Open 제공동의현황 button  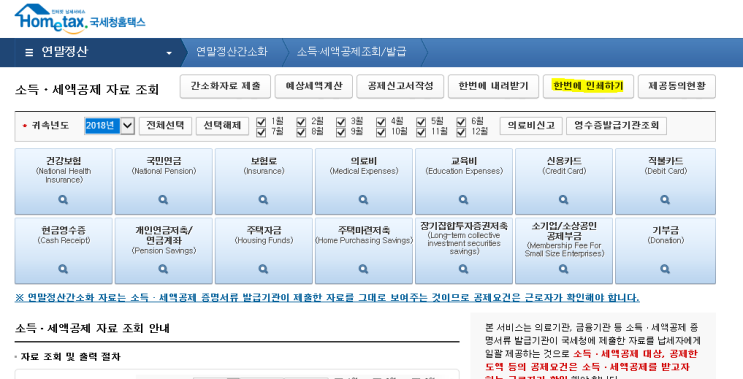[x=677, y=86]
